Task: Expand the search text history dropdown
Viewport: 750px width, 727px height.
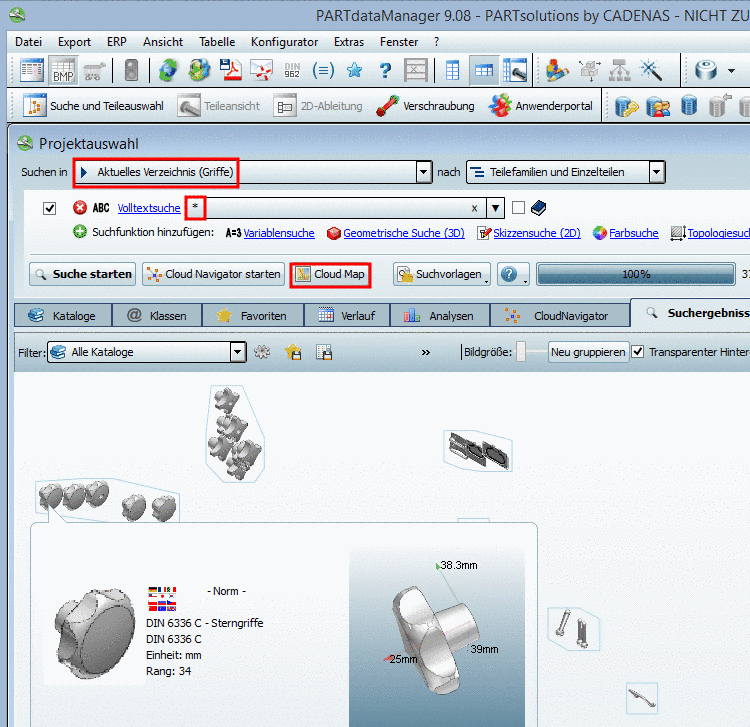Action: click(x=495, y=208)
